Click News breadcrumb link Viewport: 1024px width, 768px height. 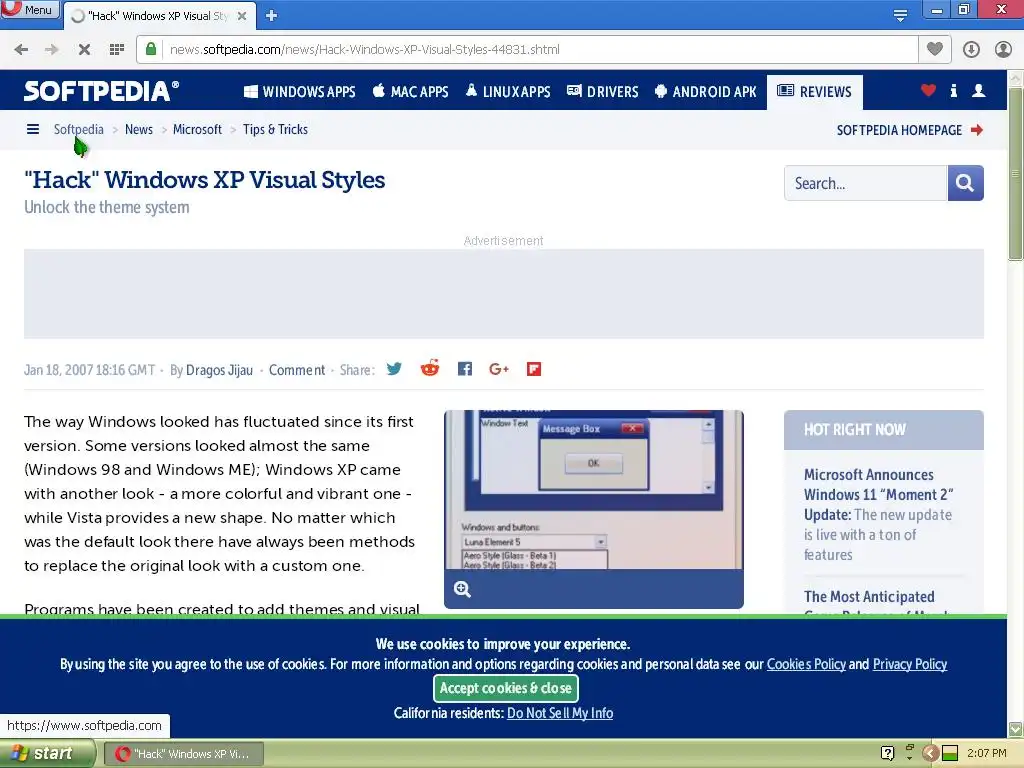[138, 129]
